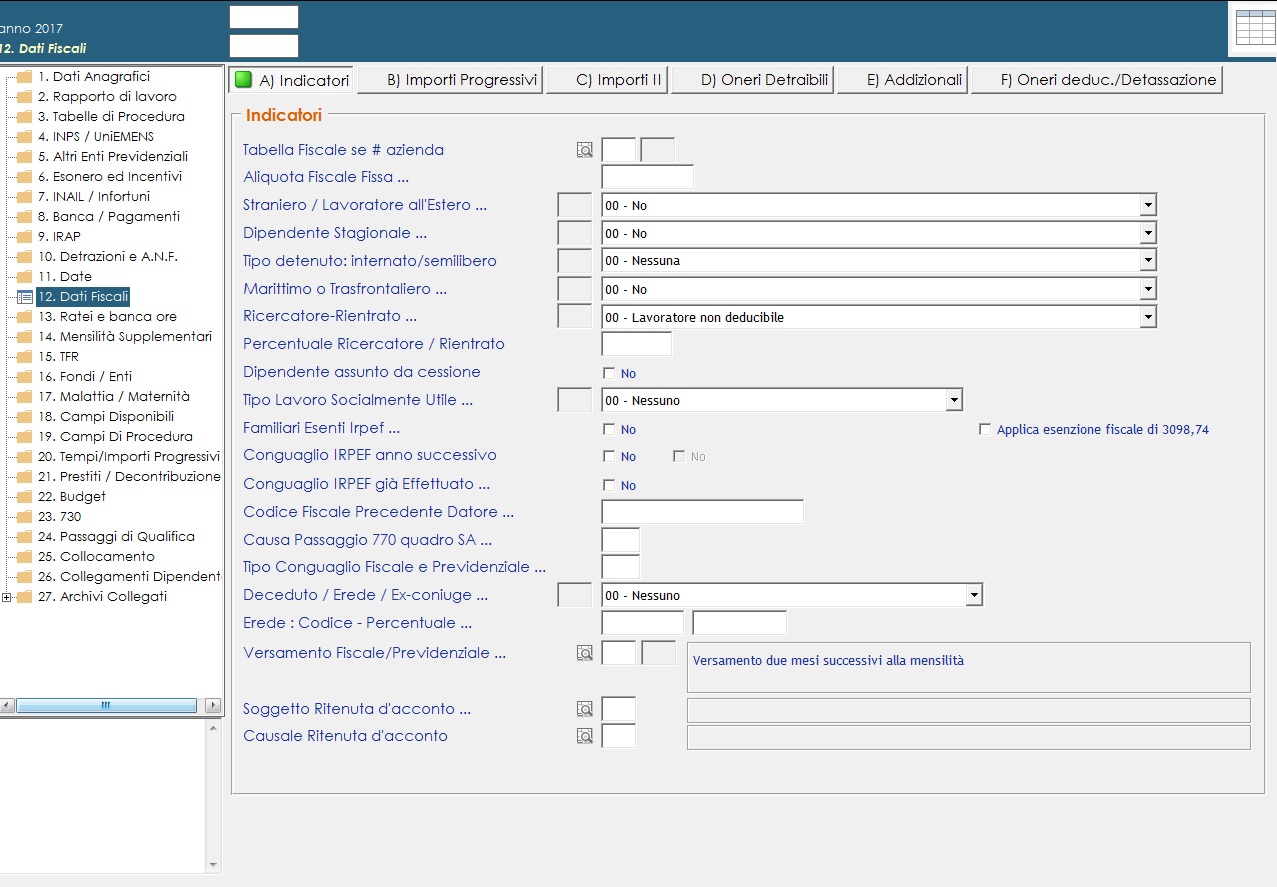The image size is (1277, 887).
Task: Open 10. Detrazioni e A.N.F. section
Action: coord(108,257)
